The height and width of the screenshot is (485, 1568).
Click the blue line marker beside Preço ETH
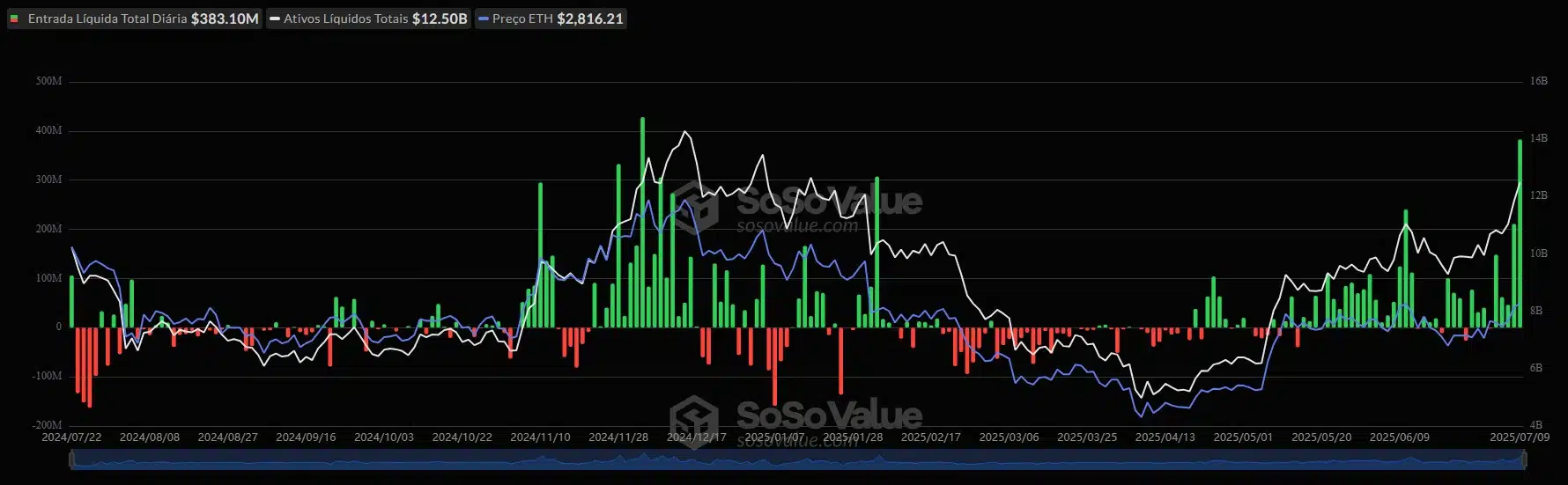coord(484,18)
